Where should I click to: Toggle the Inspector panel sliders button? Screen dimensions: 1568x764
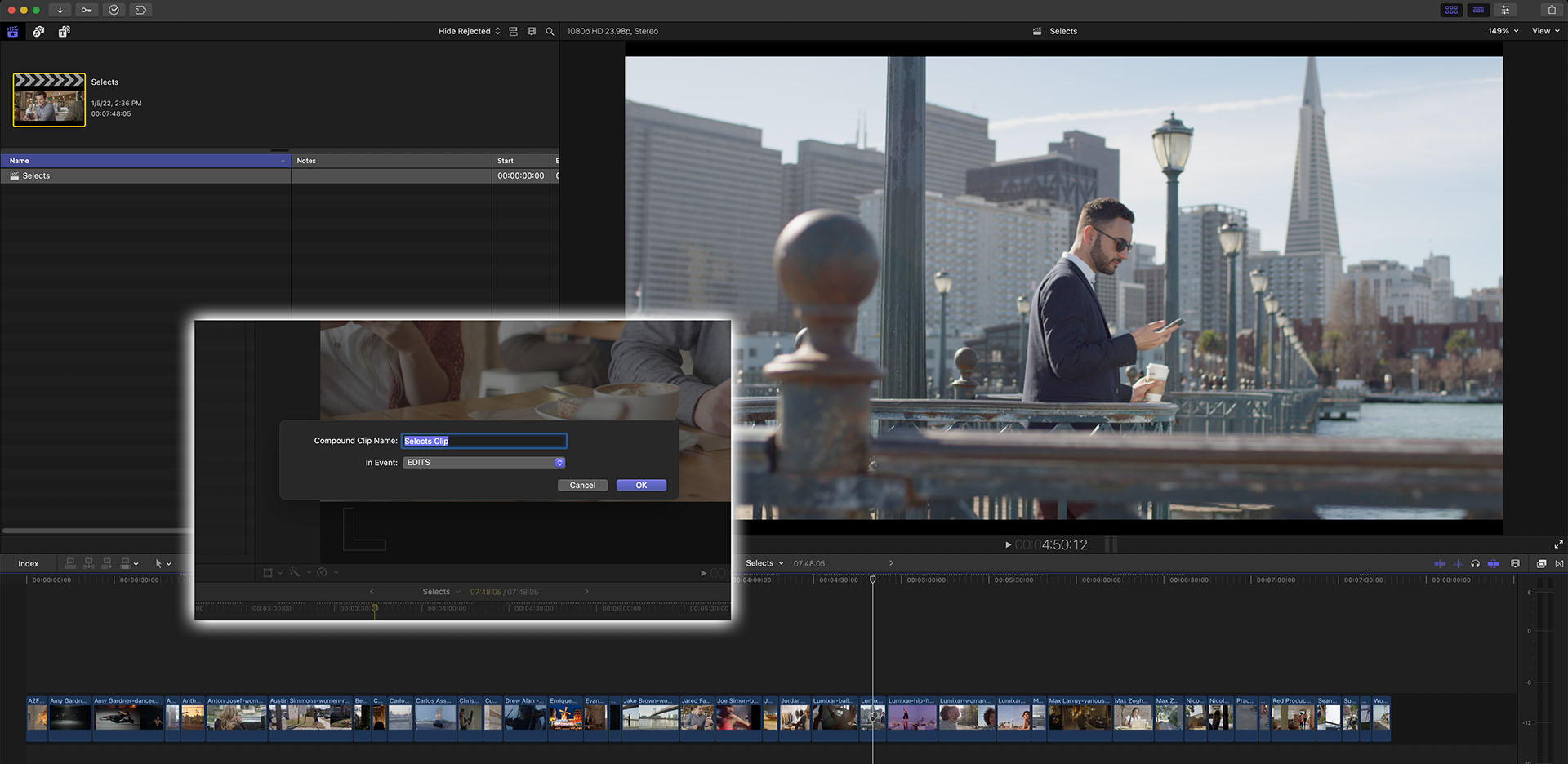point(1505,10)
